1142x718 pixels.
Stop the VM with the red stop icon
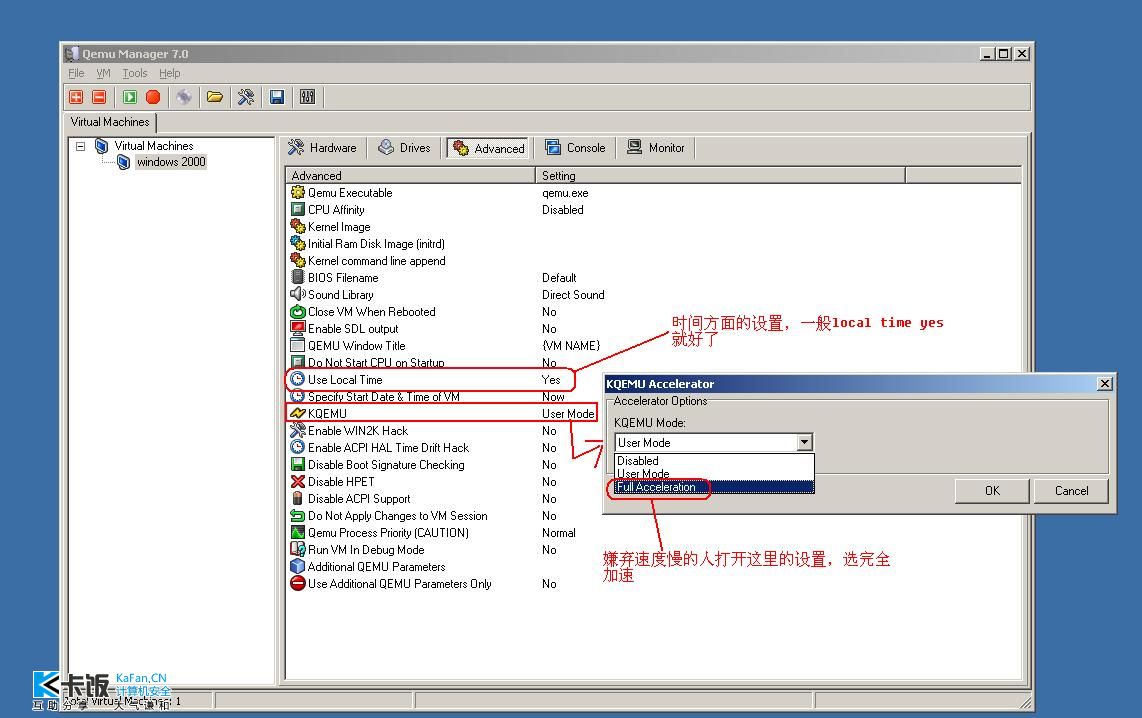coord(153,97)
